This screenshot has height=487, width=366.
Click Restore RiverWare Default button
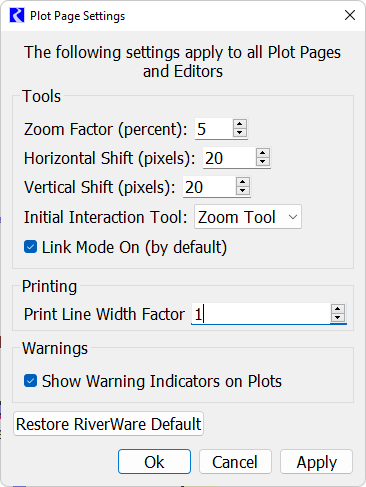[108, 424]
